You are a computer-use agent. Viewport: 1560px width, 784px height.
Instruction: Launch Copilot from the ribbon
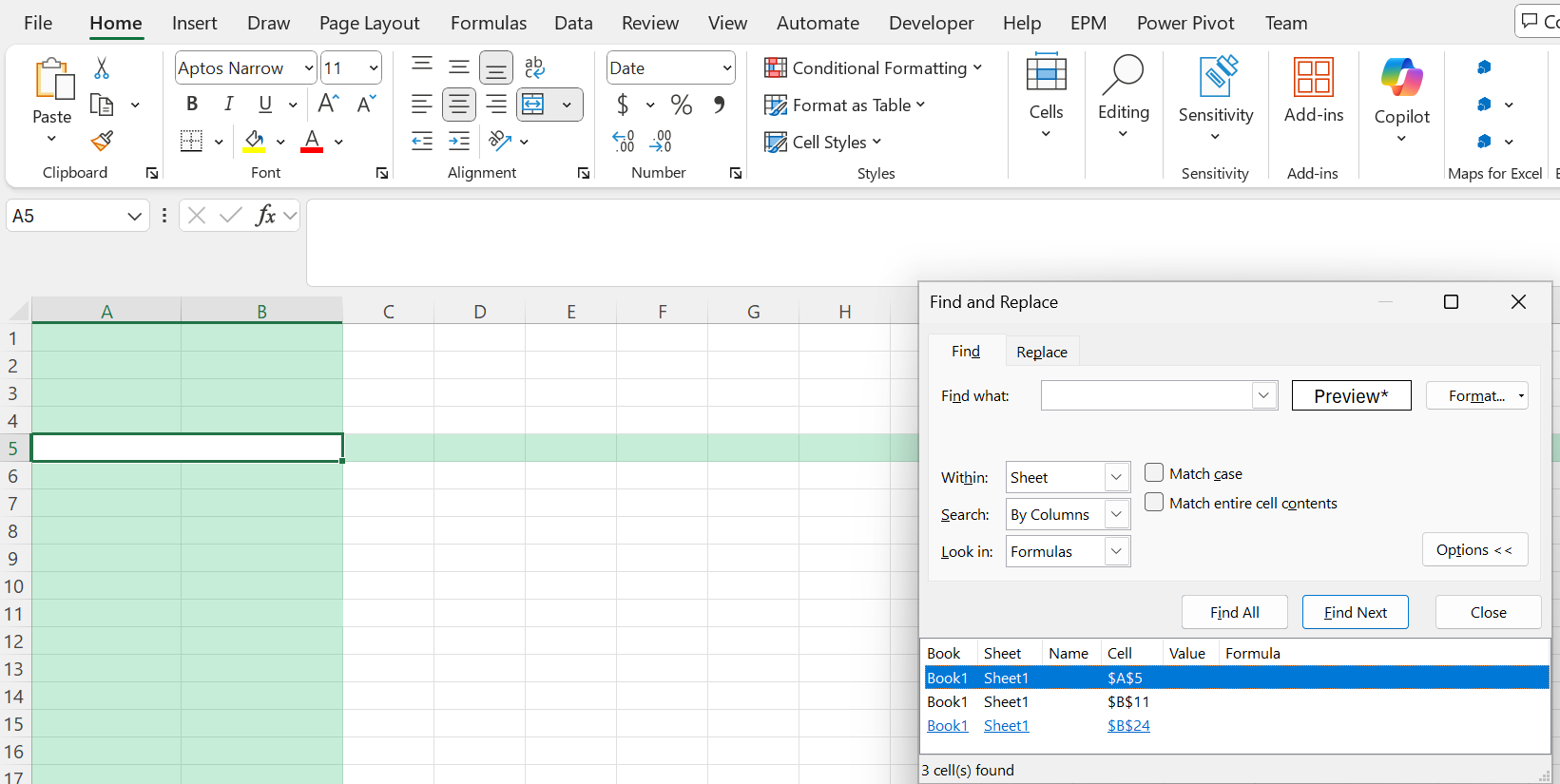pos(1402,99)
